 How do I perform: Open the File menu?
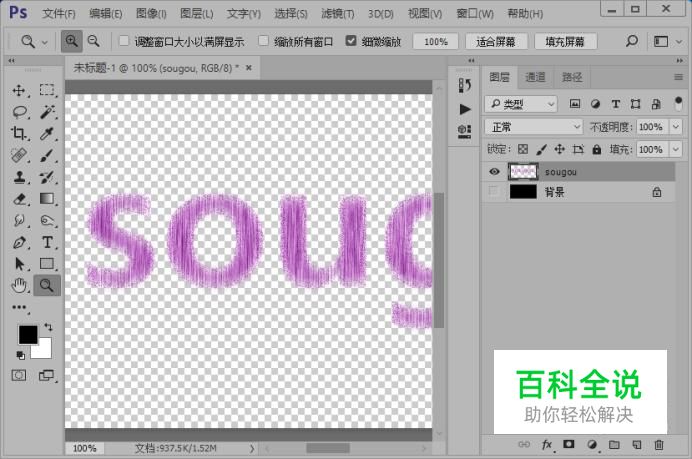pos(59,14)
